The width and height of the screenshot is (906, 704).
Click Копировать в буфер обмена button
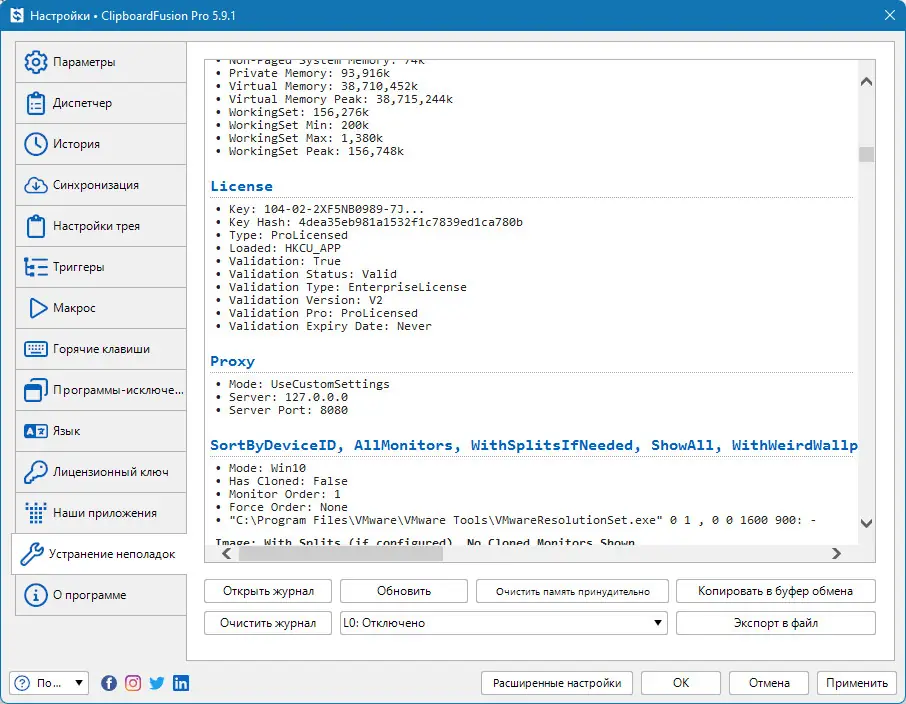[x=775, y=591]
